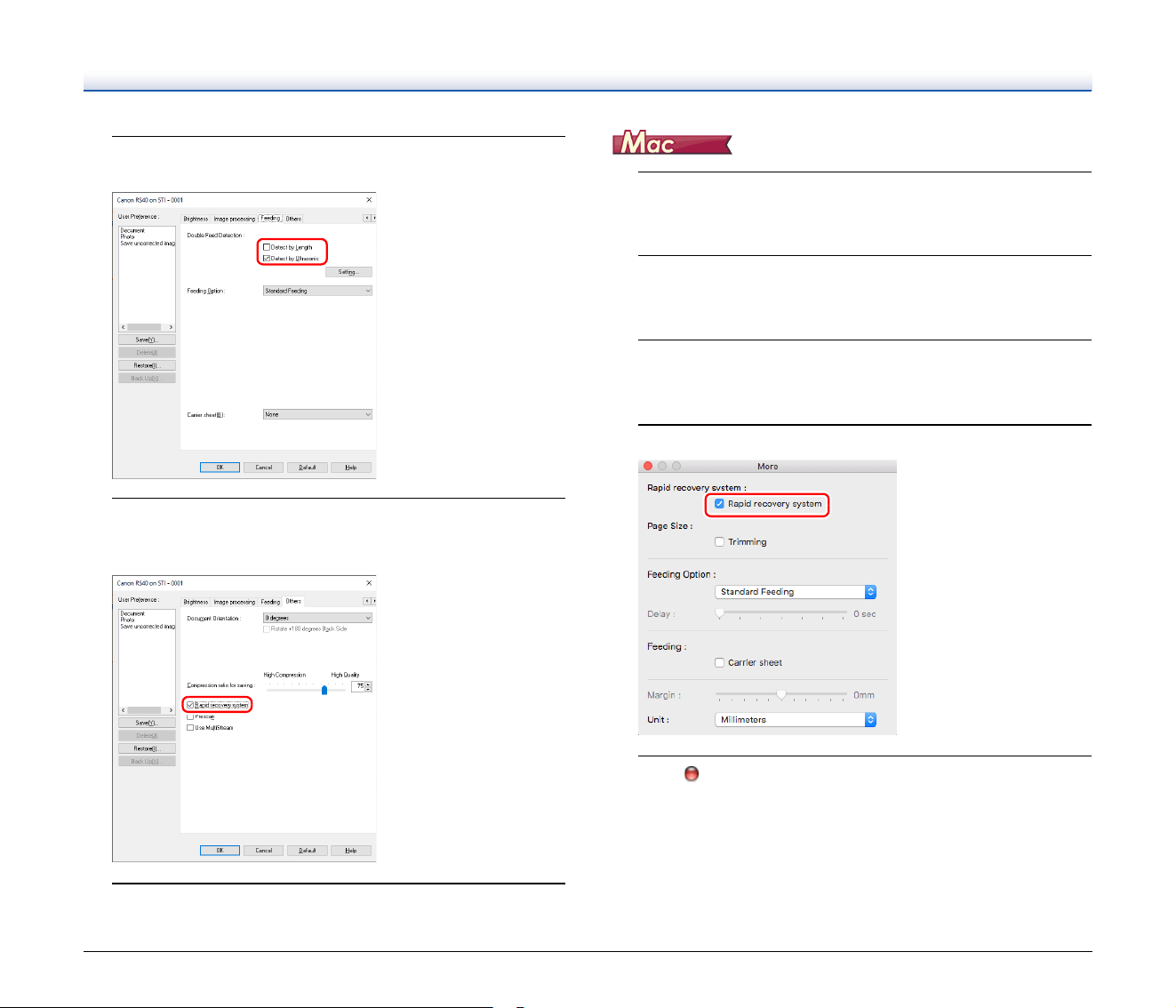Click compression ratio value field showing 75
The width and height of the screenshot is (1176, 1008).
(358, 687)
